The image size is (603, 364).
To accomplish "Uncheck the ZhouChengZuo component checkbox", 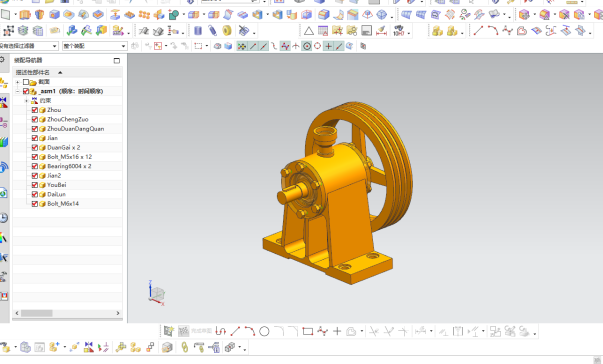I will pyautogui.click(x=35, y=119).
